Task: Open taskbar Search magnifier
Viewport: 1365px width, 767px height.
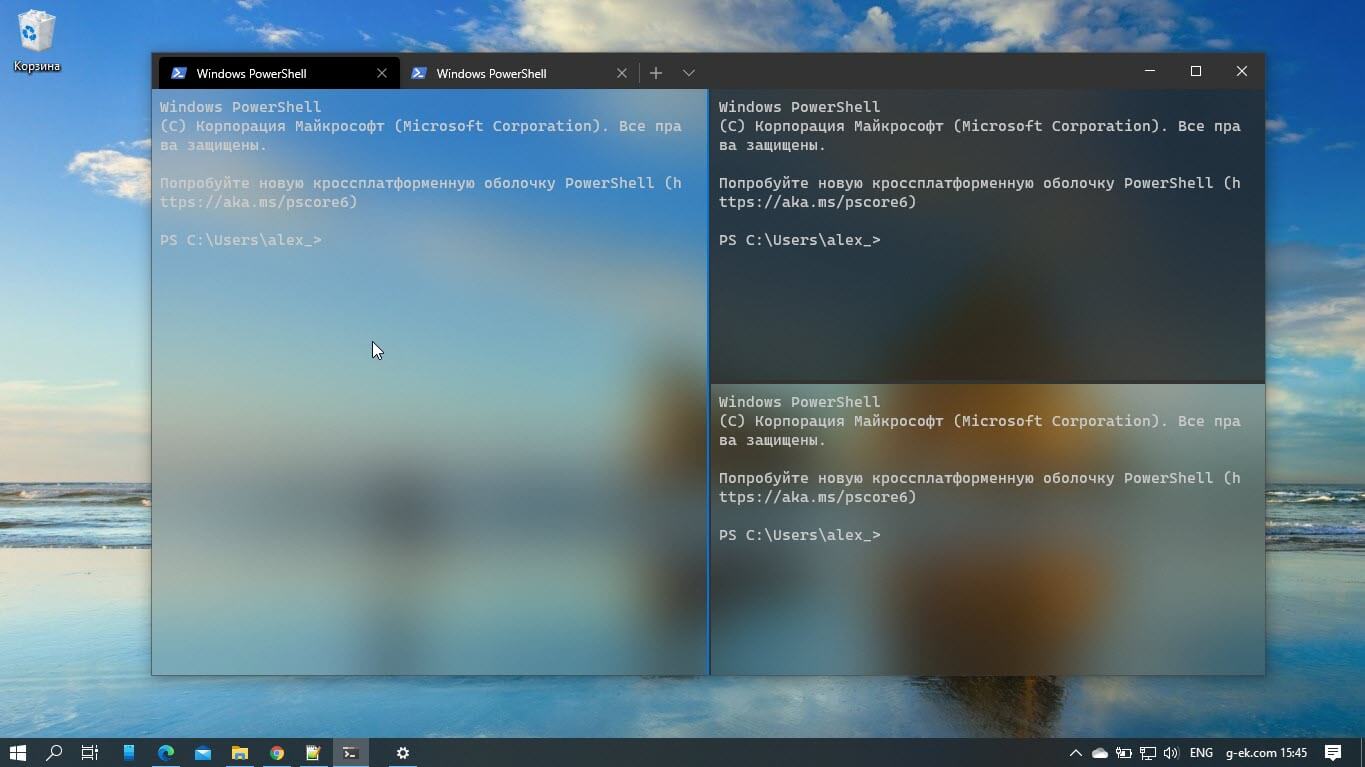Action: 55,753
